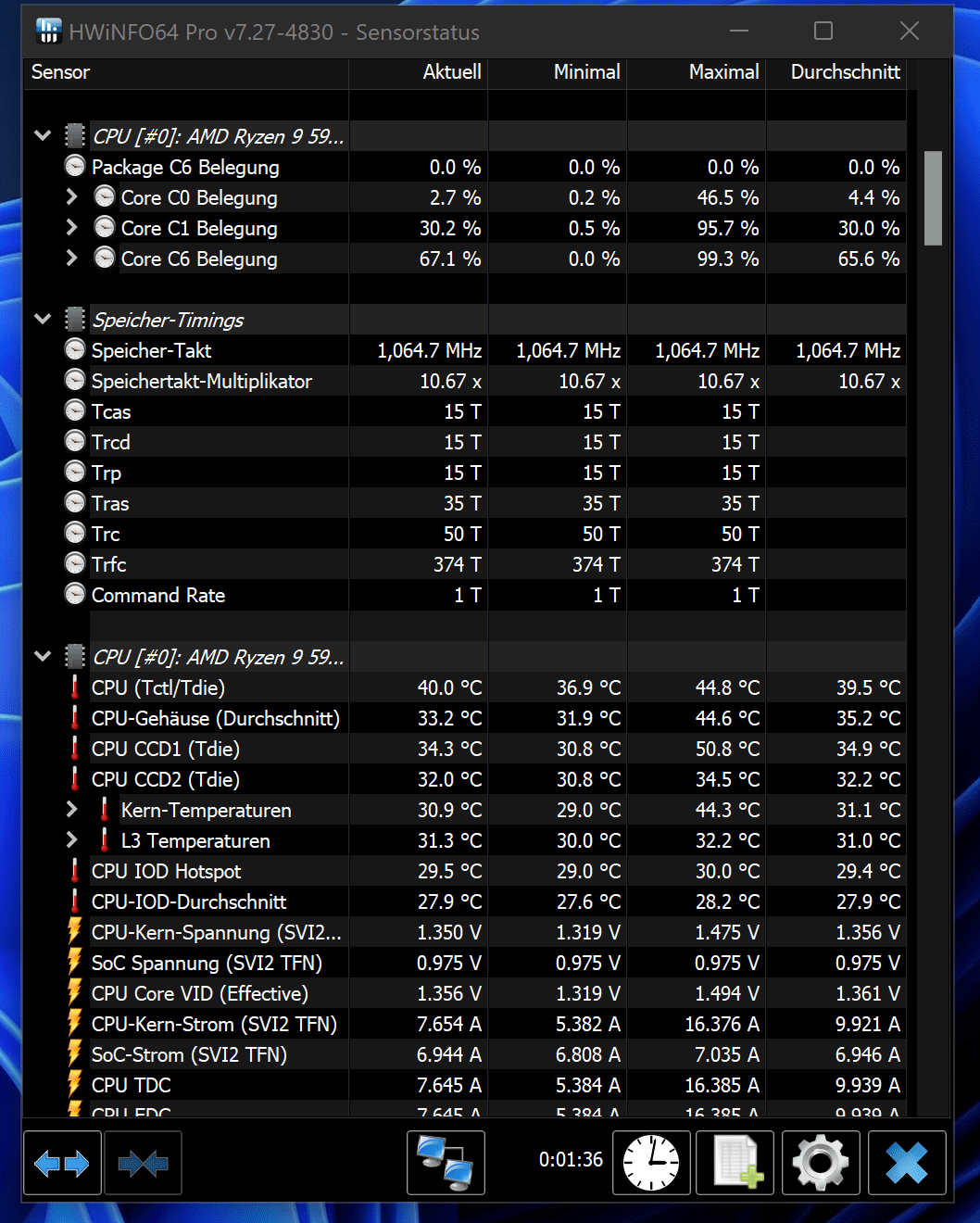Click the 65.6 % average value

tap(869, 258)
